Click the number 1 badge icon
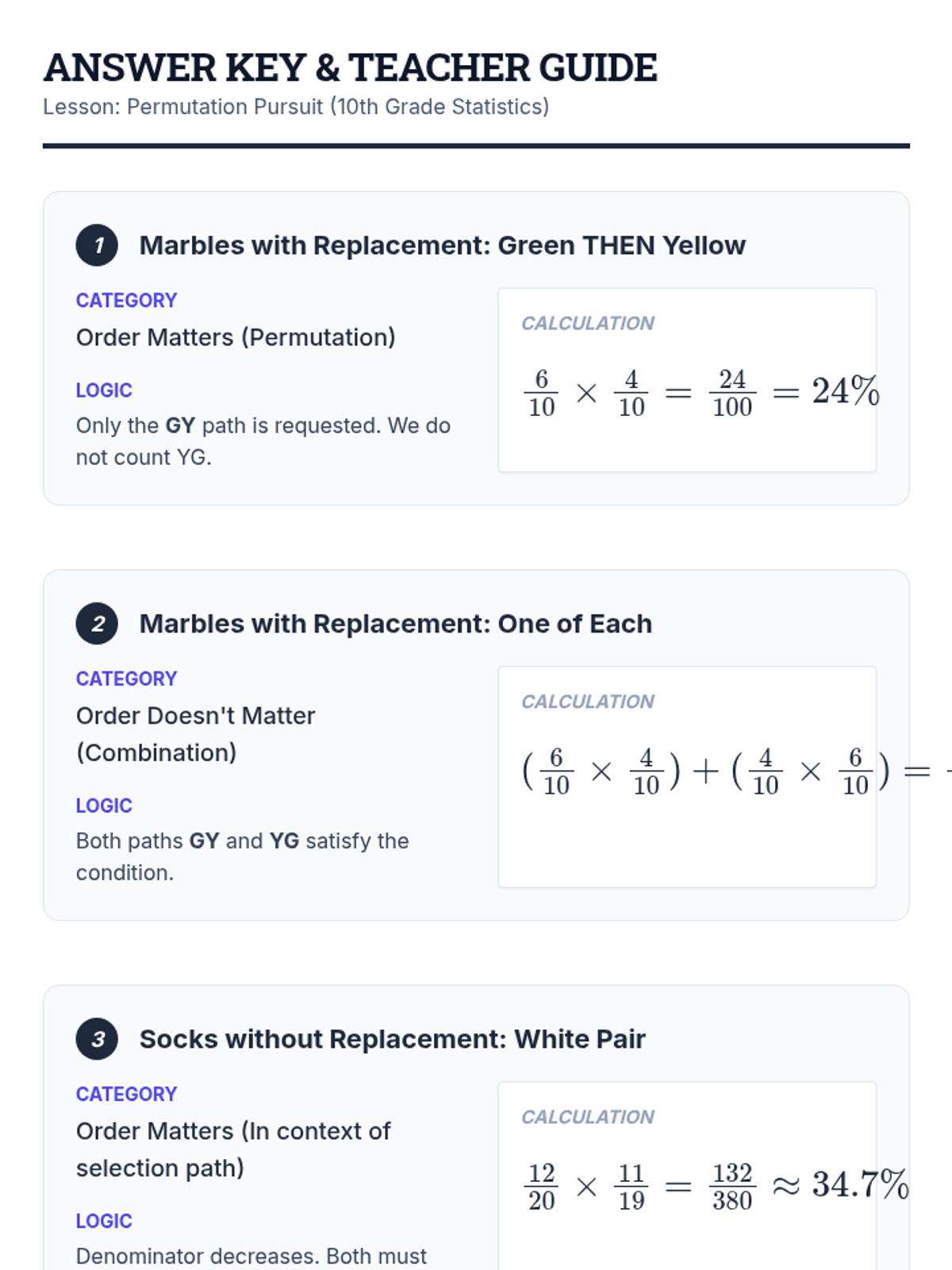Screen dimensions: 952x1270 97,245
